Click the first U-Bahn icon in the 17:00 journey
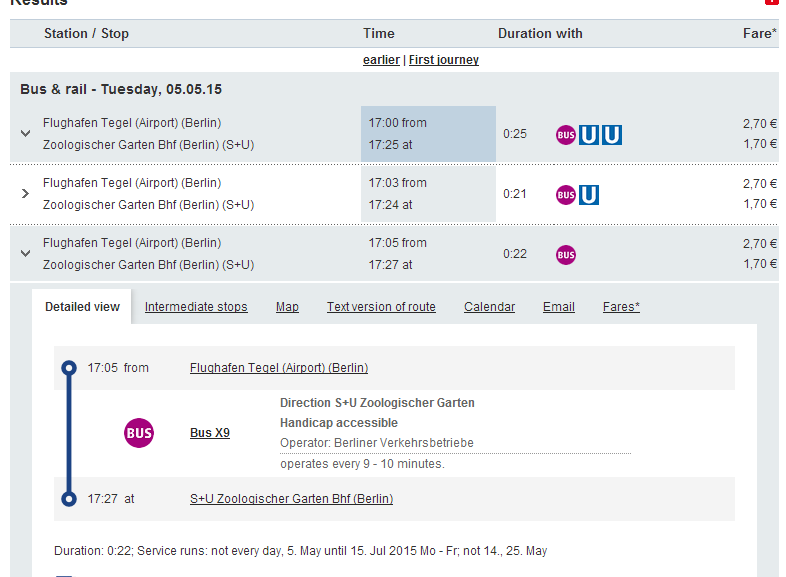786x577 pixels. pyautogui.click(x=589, y=134)
